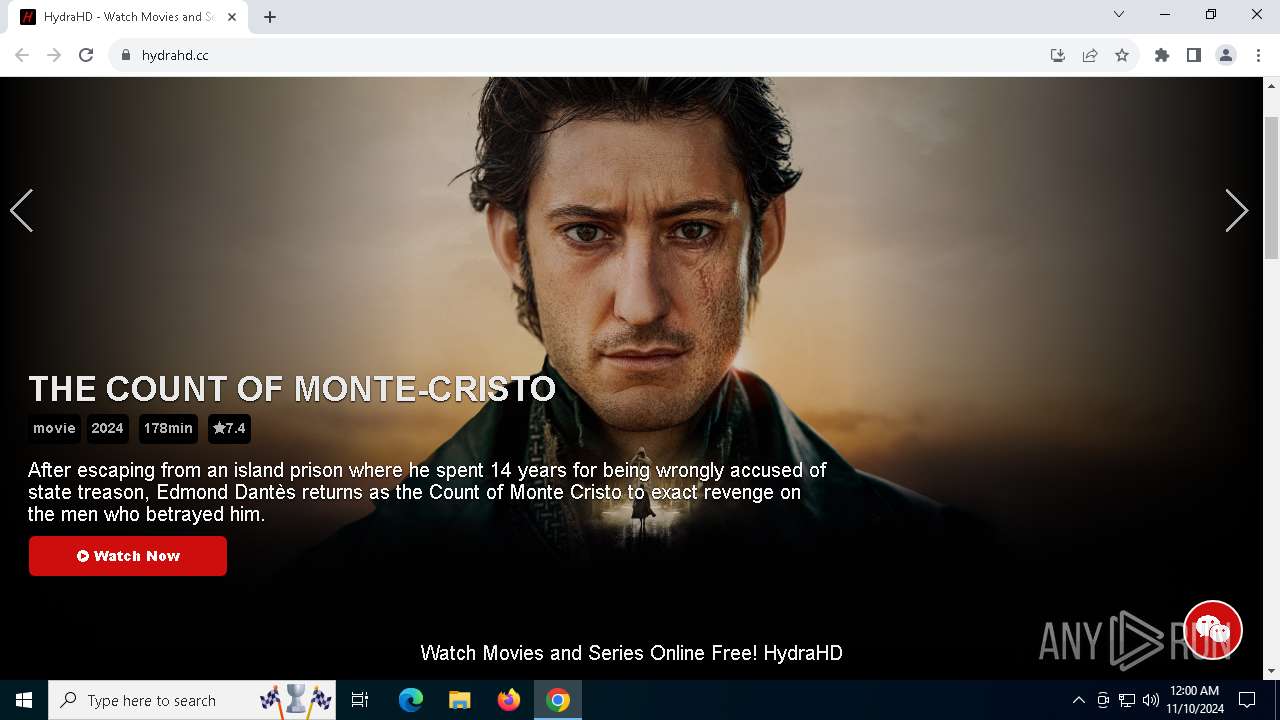Click the movie description paragraph
This screenshot has width=1280, height=720.
point(427,492)
